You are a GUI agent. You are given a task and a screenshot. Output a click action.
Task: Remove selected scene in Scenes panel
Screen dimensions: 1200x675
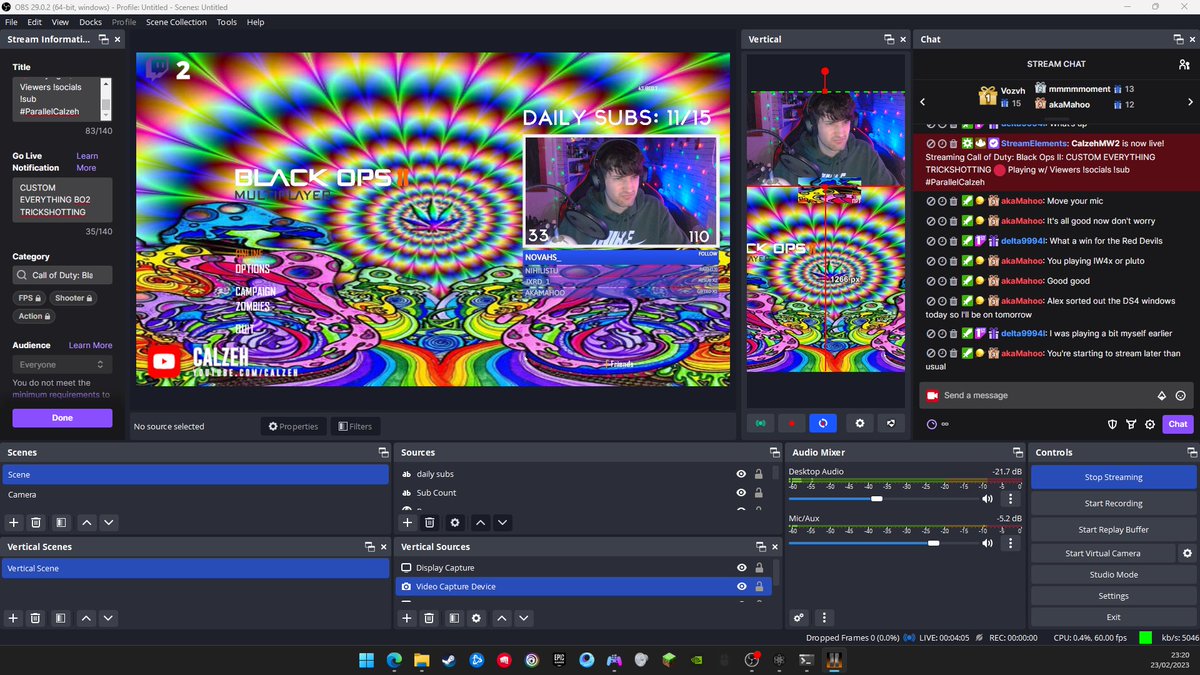pyautogui.click(x=36, y=522)
